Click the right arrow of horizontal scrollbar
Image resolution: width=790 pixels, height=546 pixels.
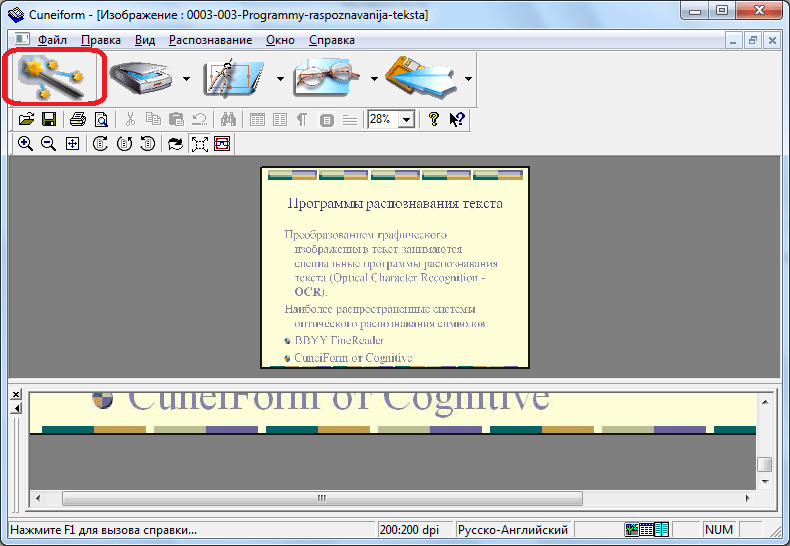(x=747, y=498)
